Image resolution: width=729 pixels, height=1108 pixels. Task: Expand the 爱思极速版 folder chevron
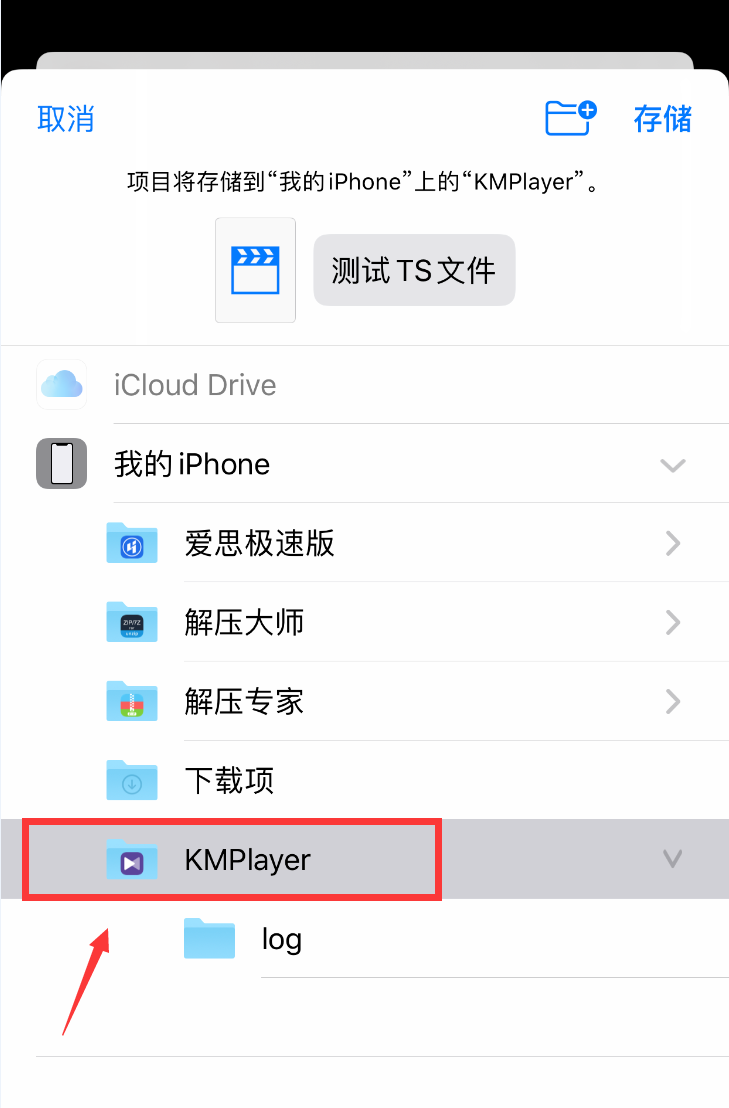[x=673, y=543]
